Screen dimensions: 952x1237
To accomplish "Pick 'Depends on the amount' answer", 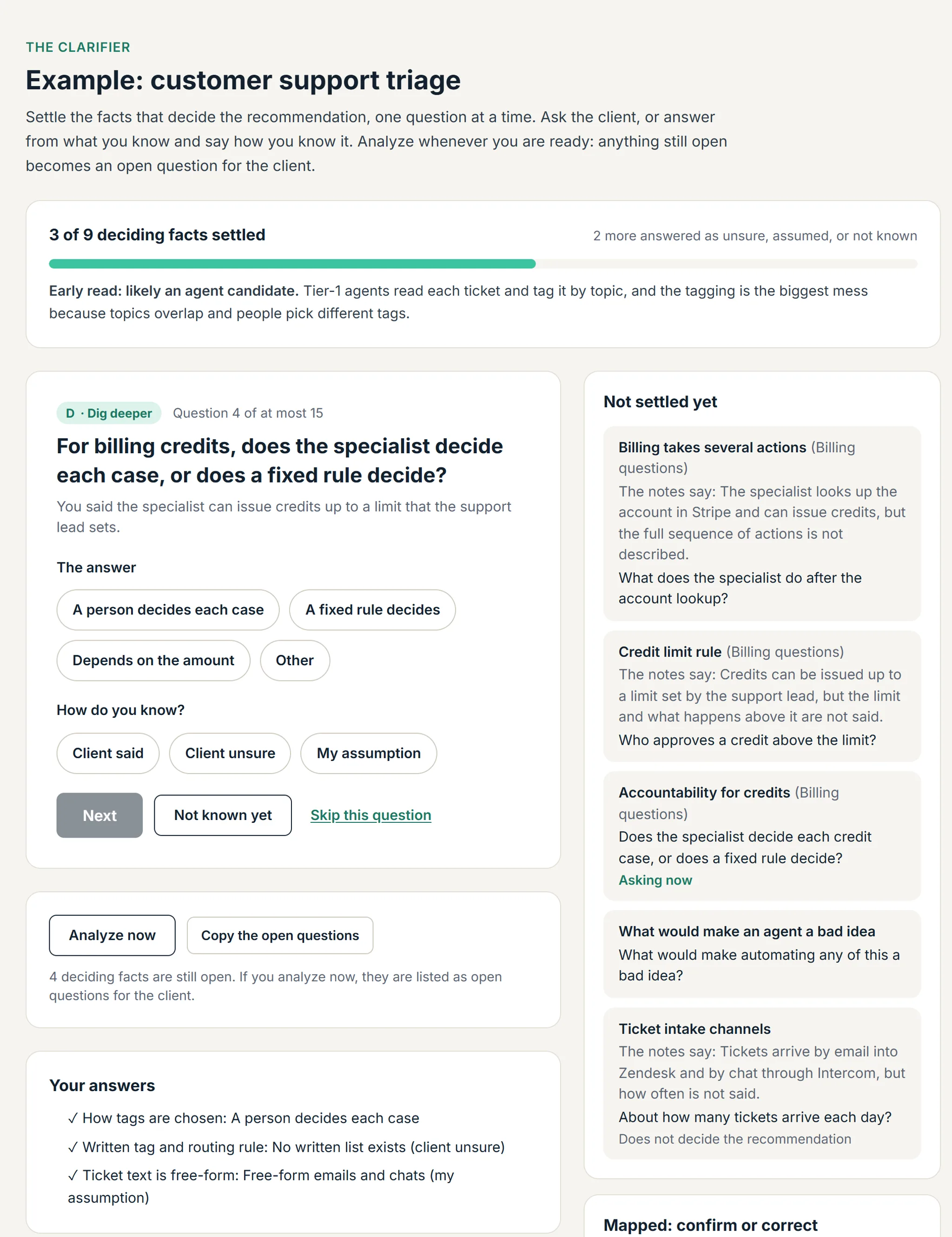I will 153,661.
